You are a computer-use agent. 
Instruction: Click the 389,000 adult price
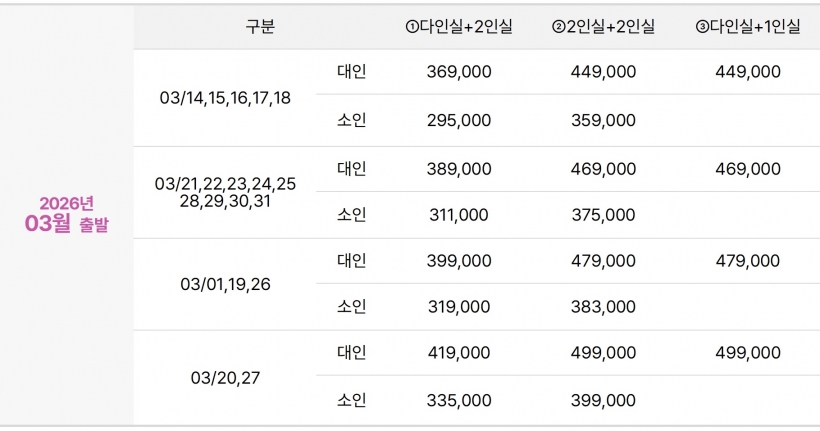click(x=458, y=170)
